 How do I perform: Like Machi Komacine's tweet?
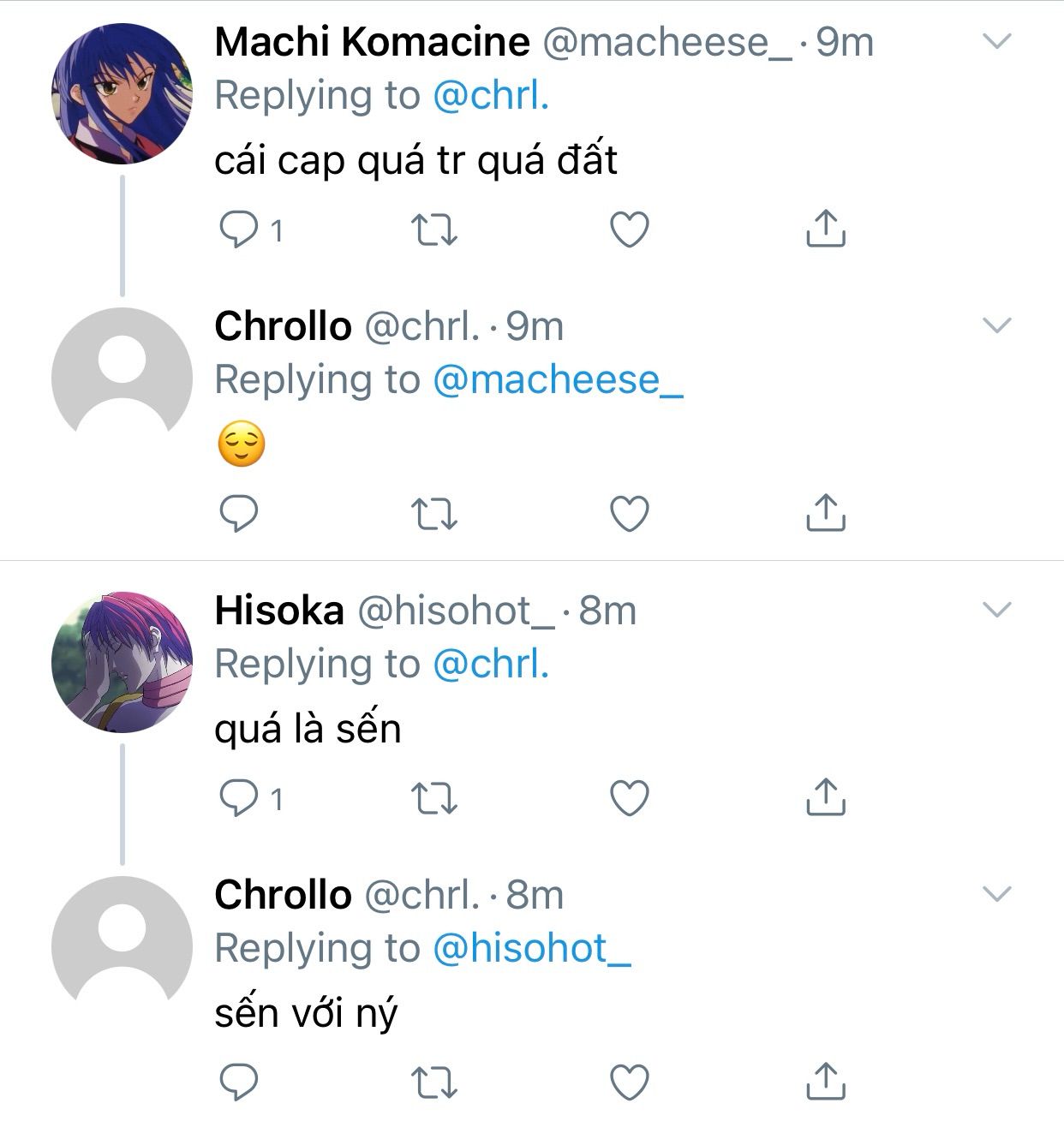tap(630, 230)
